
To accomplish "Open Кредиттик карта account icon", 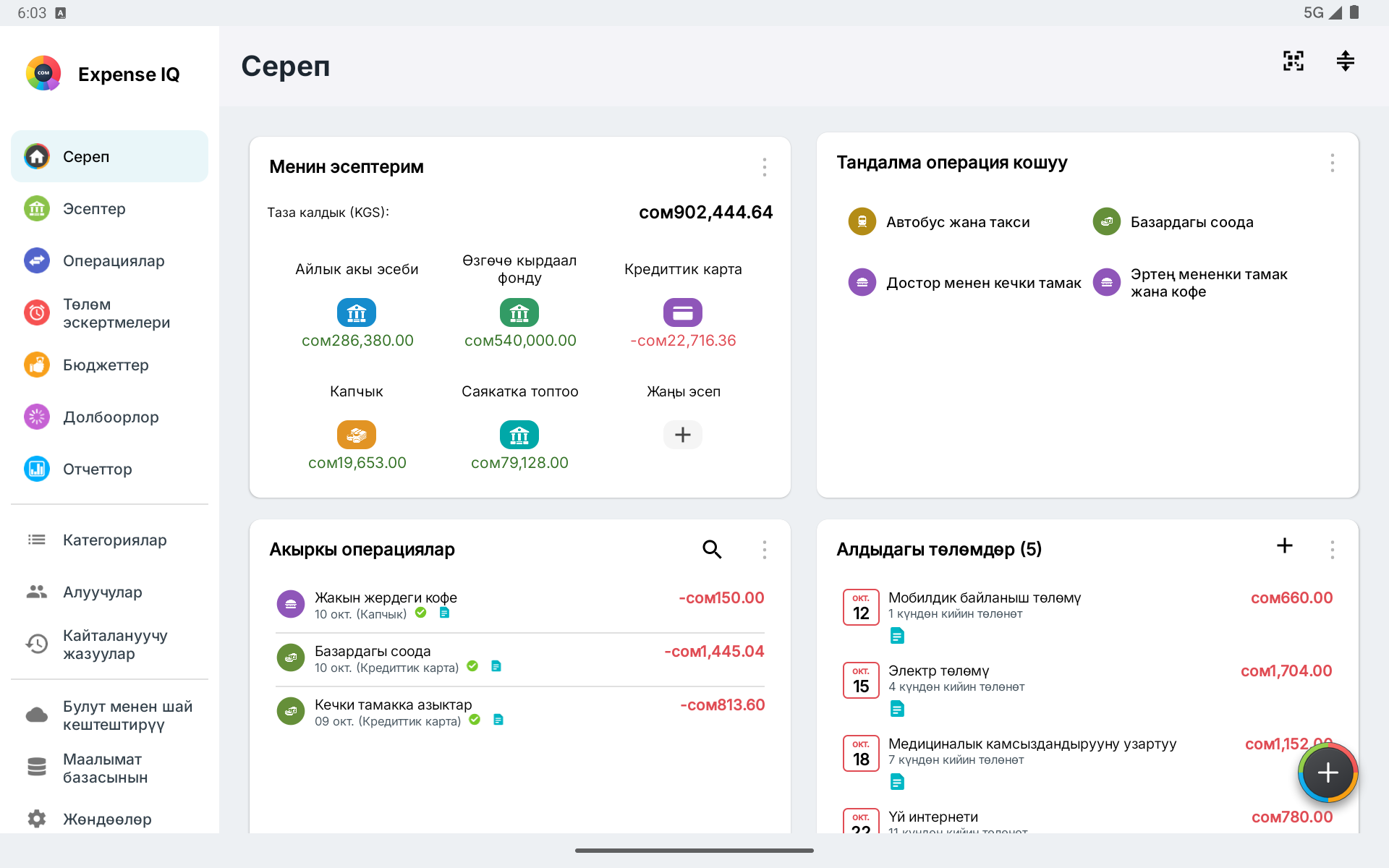I will tap(683, 312).
